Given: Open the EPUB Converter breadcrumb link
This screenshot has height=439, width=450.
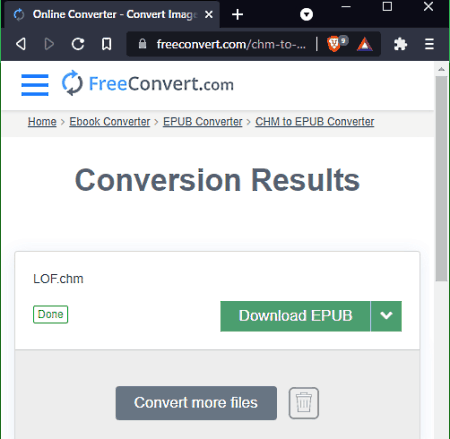Looking at the screenshot, I should pos(203,122).
